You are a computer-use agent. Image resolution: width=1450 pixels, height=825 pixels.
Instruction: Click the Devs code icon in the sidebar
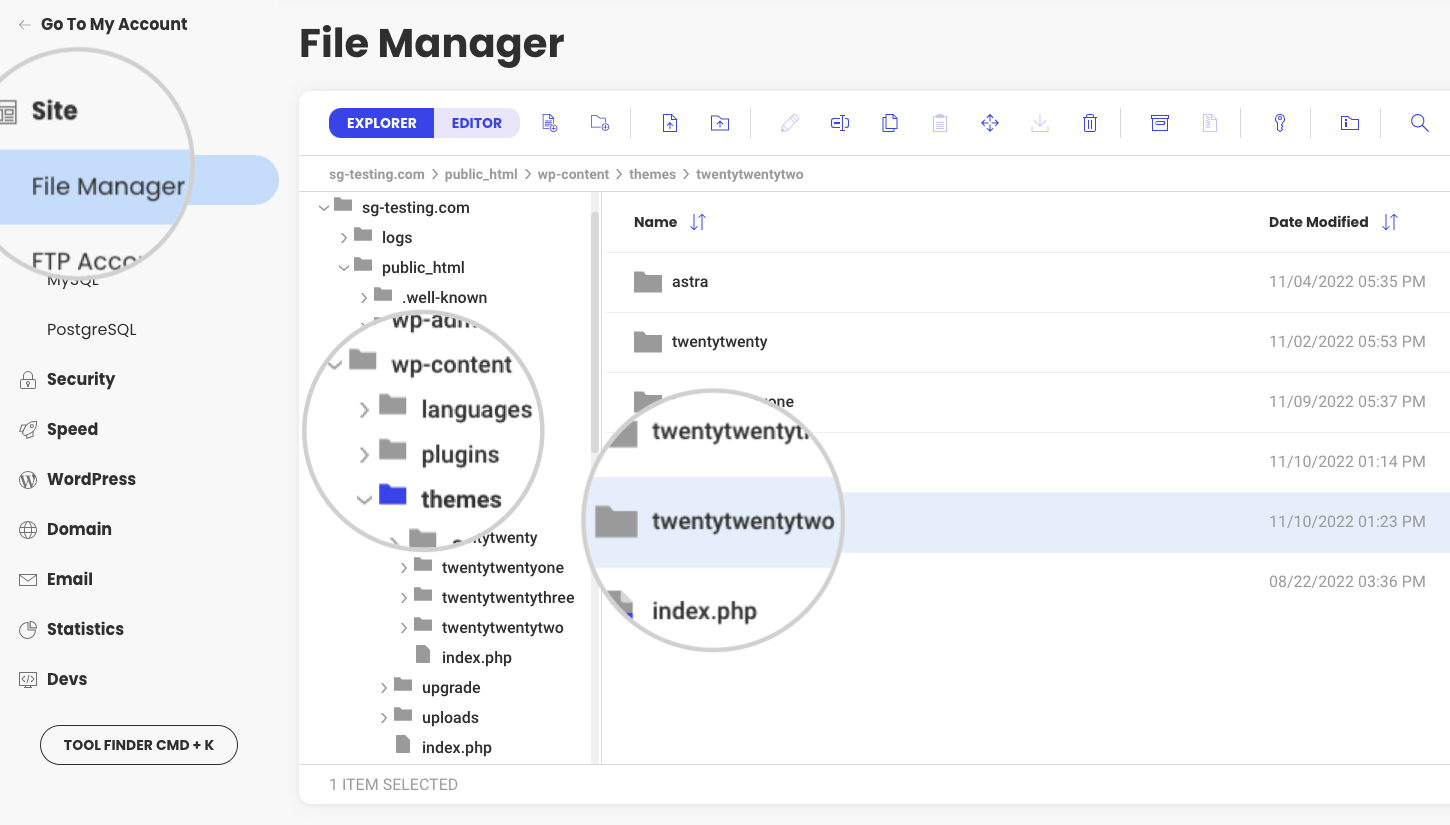(28, 680)
